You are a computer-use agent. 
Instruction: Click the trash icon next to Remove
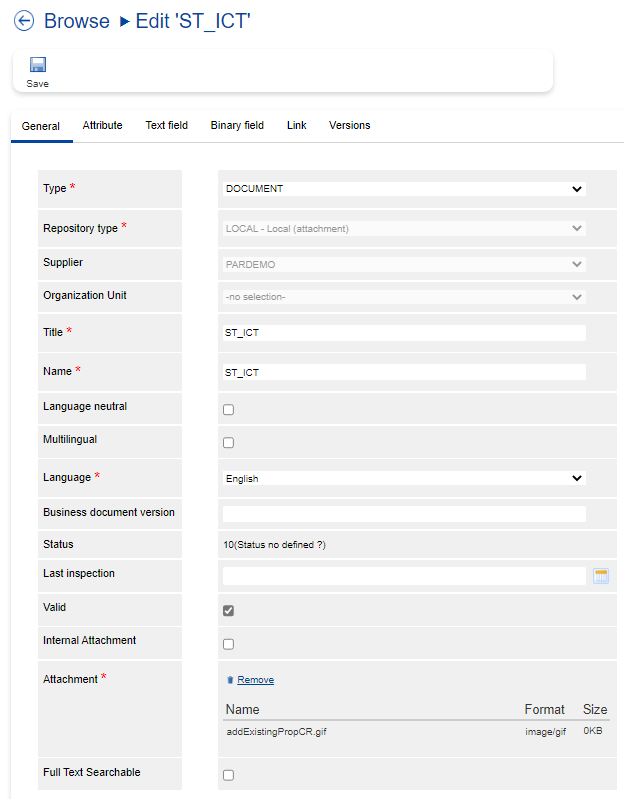click(x=230, y=680)
